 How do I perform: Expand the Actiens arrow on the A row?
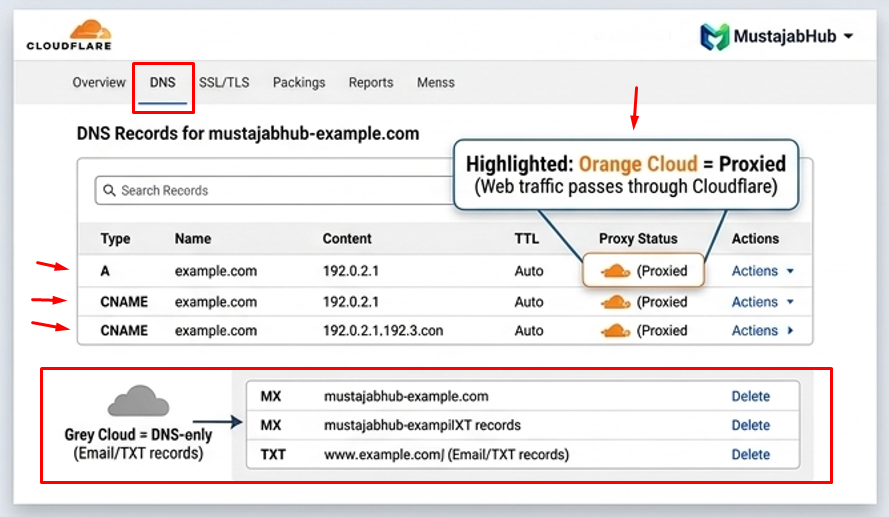coord(790,272)
